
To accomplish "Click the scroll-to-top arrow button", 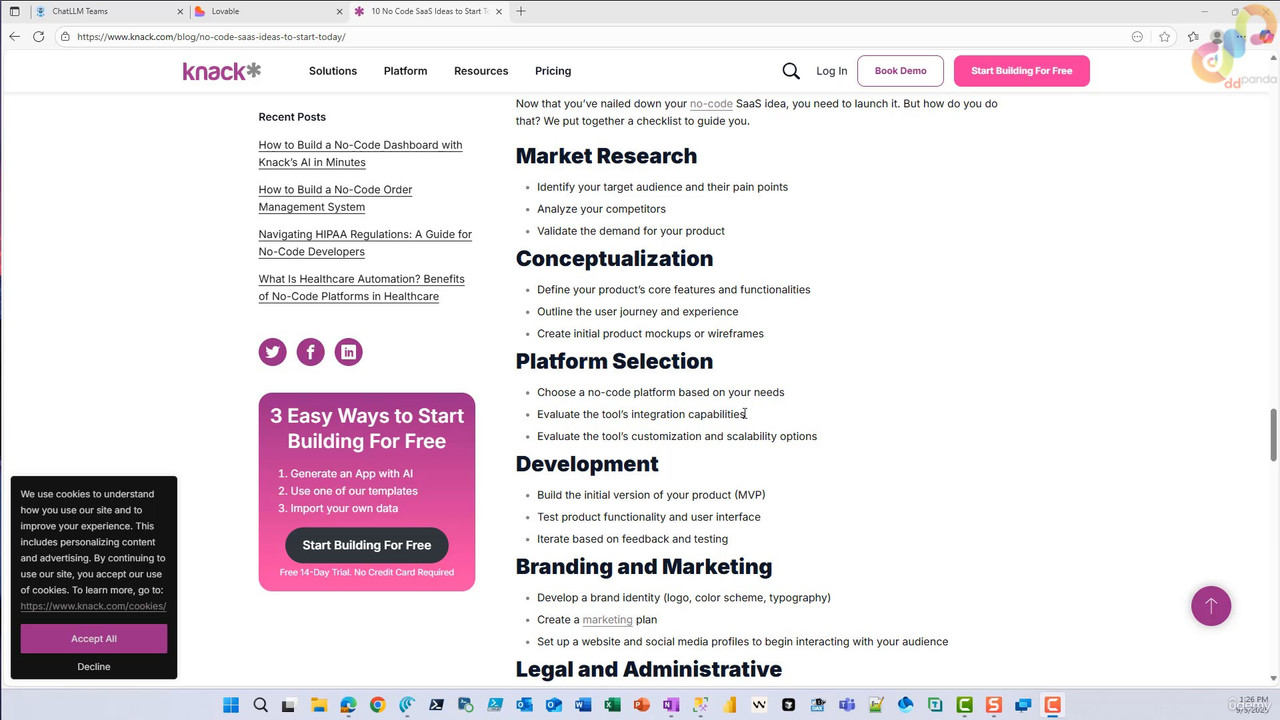I will 1211,606.
